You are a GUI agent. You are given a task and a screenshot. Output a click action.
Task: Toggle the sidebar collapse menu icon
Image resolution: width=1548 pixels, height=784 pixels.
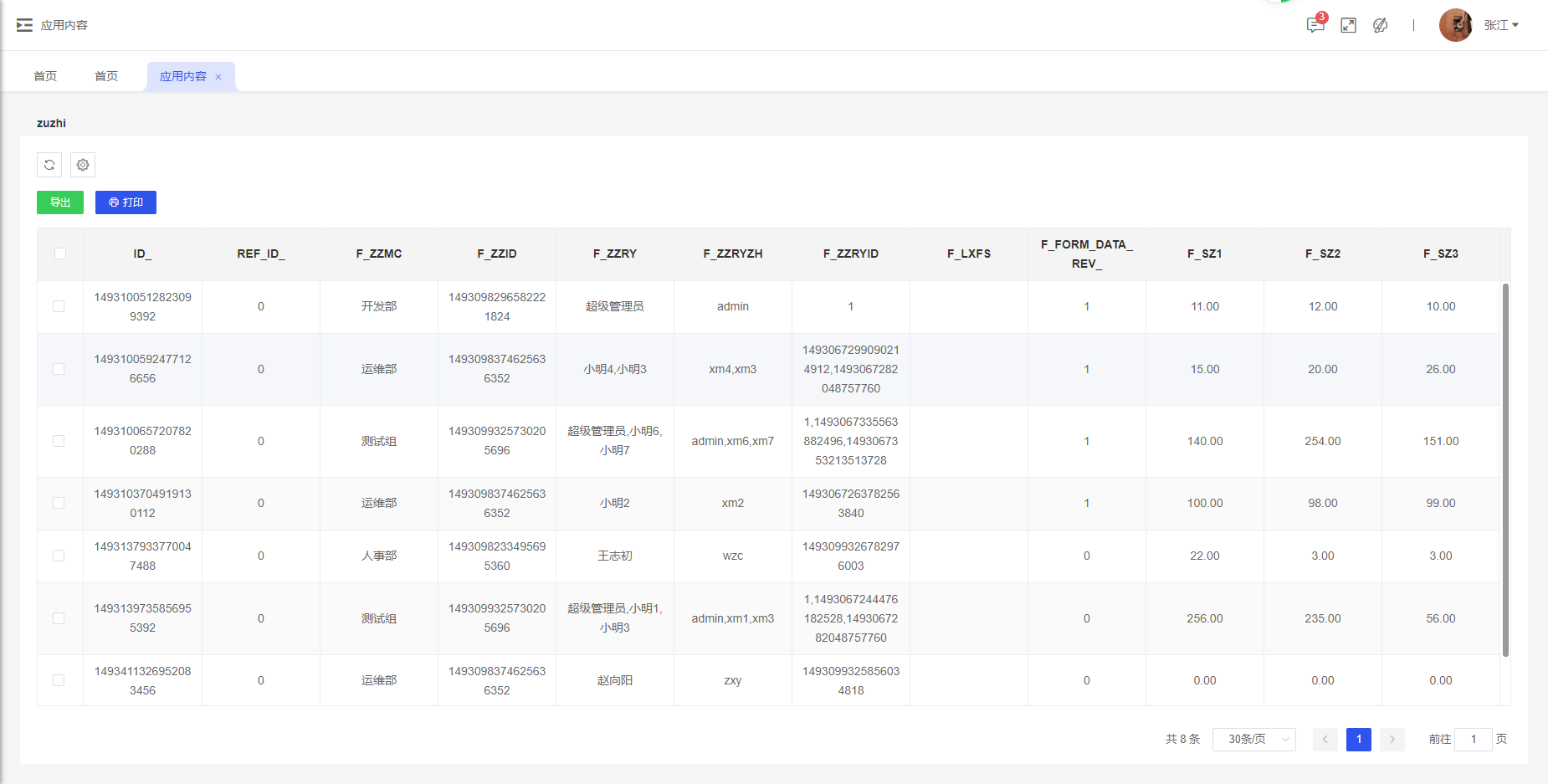(x=24, y=25)
